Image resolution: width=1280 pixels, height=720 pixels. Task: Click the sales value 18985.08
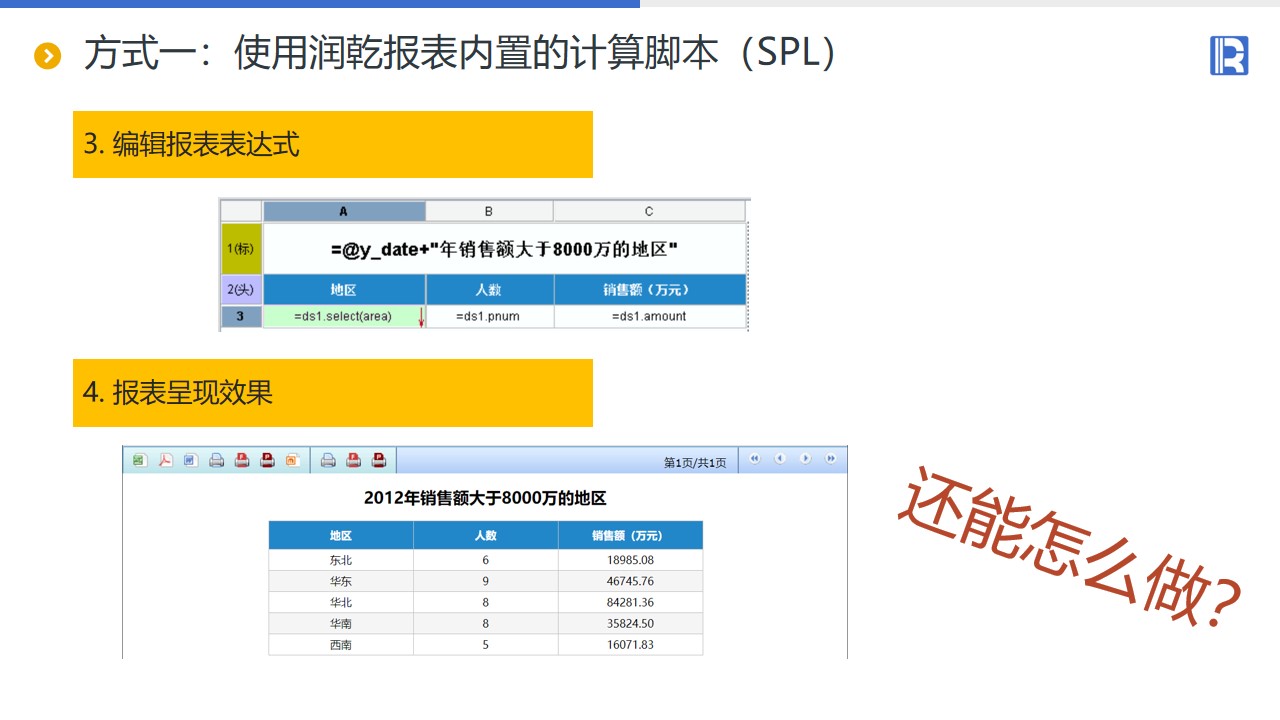(x=630, y=560)
